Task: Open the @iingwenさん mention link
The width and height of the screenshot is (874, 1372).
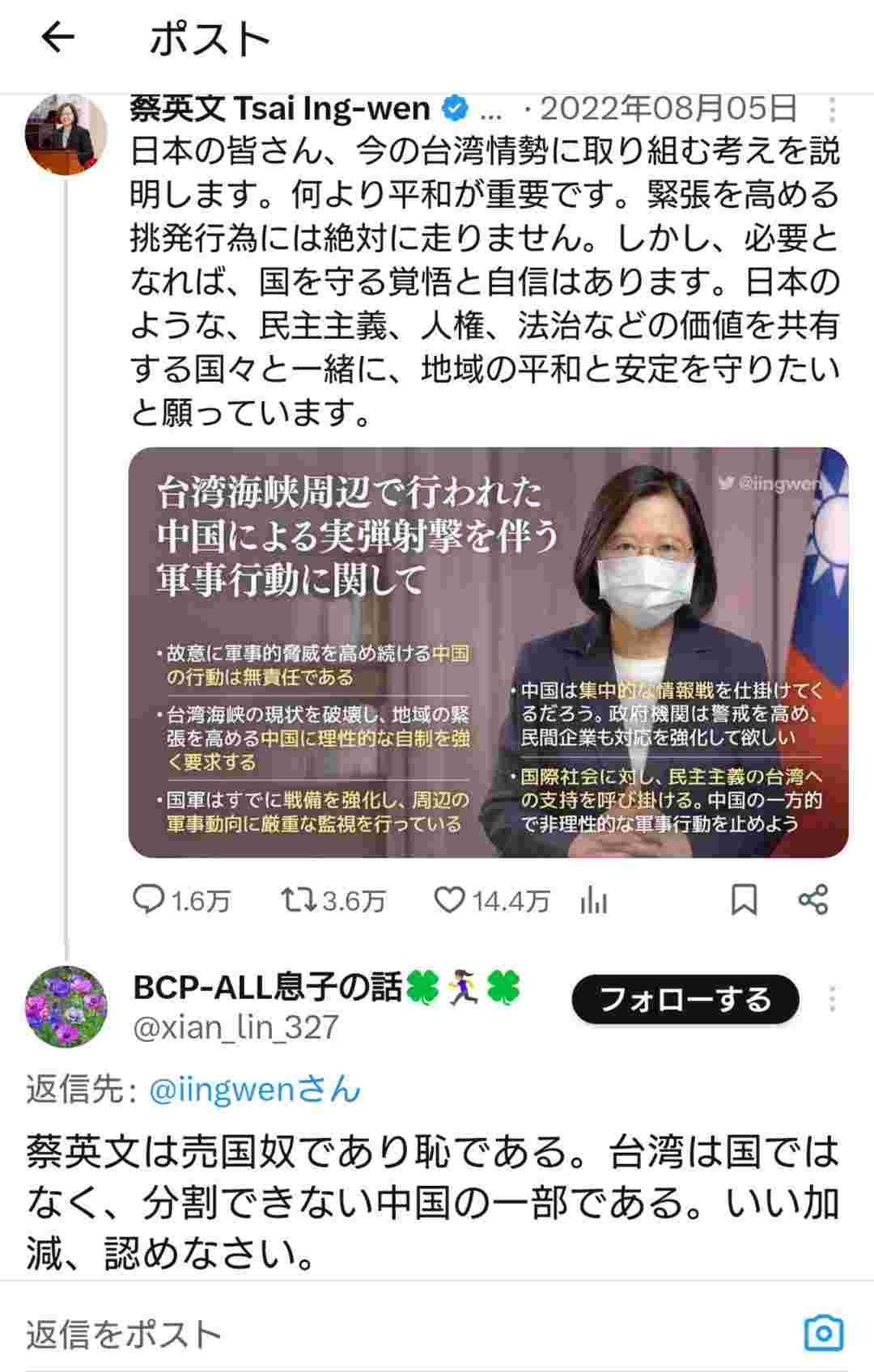Action: click(255, 1090)
